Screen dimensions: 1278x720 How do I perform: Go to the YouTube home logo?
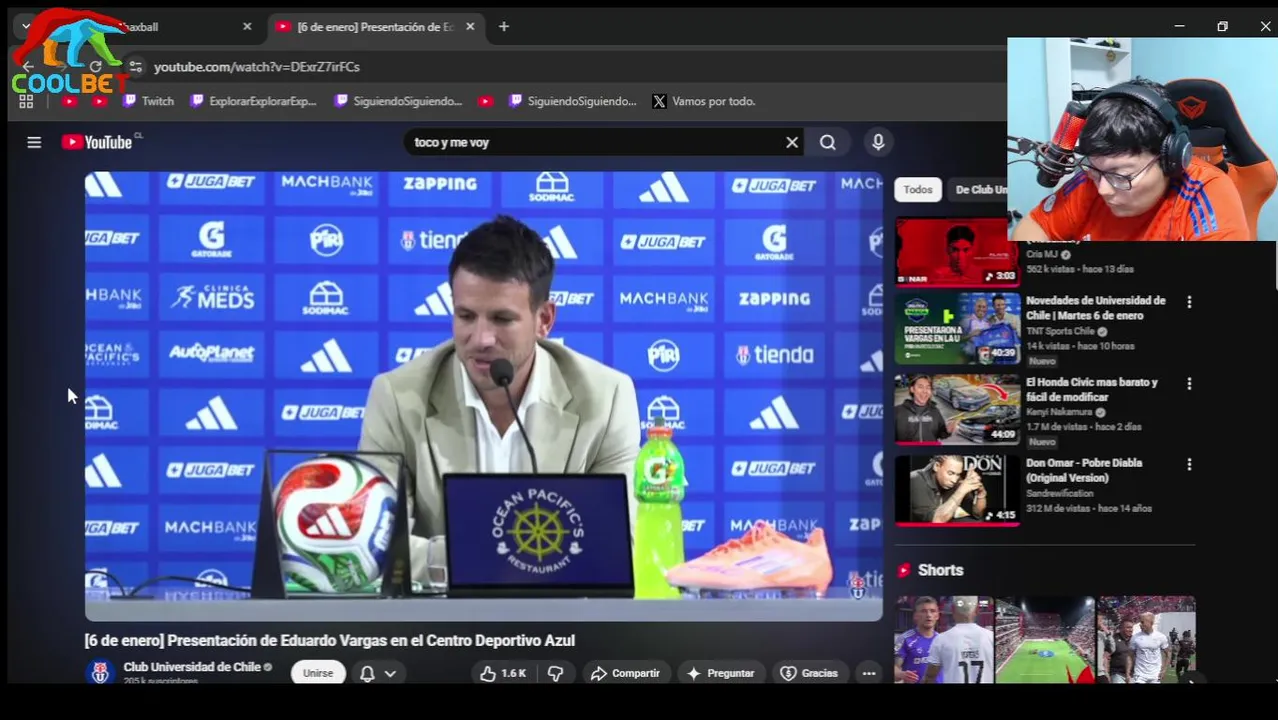coord(96,142)
